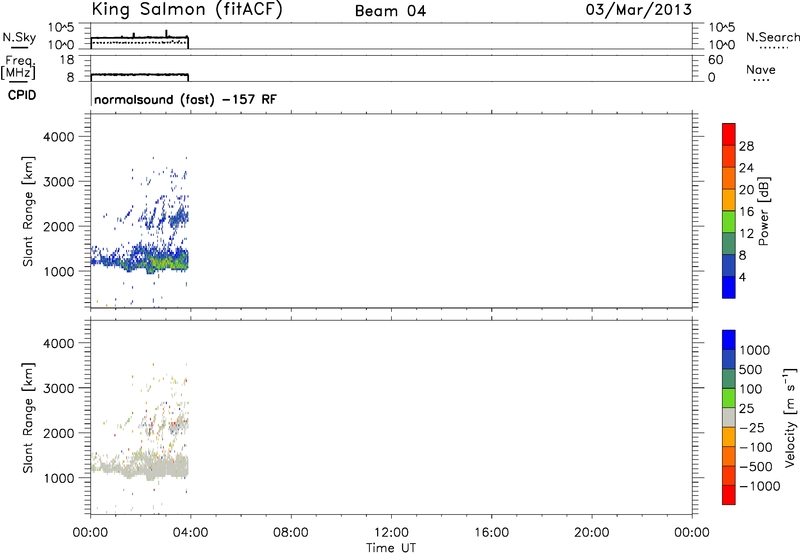
Task: Click the 4000 tick on power panel axis
Action: click(x=59, y=137)
